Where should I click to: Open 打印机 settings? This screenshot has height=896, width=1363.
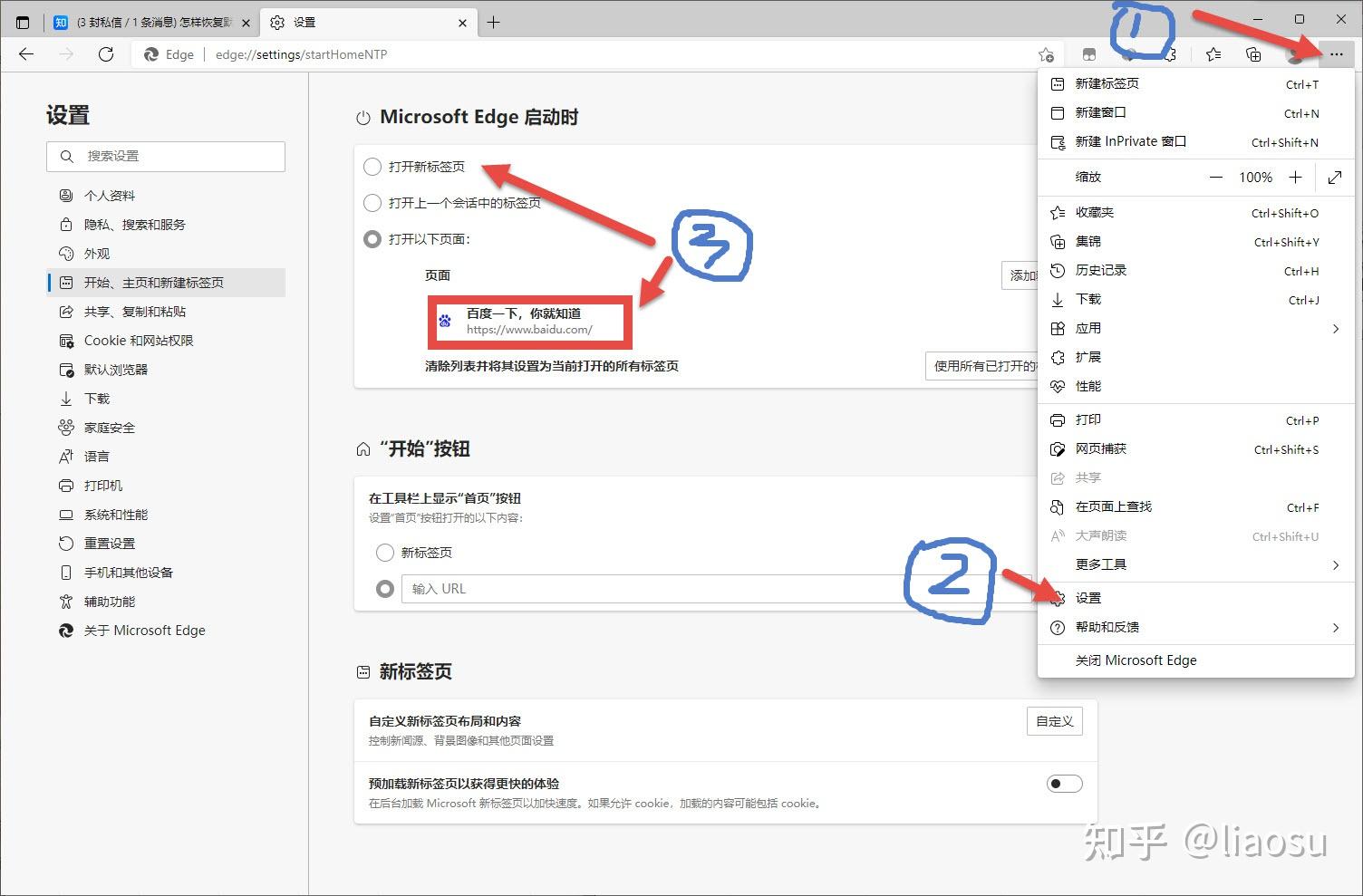166,486
